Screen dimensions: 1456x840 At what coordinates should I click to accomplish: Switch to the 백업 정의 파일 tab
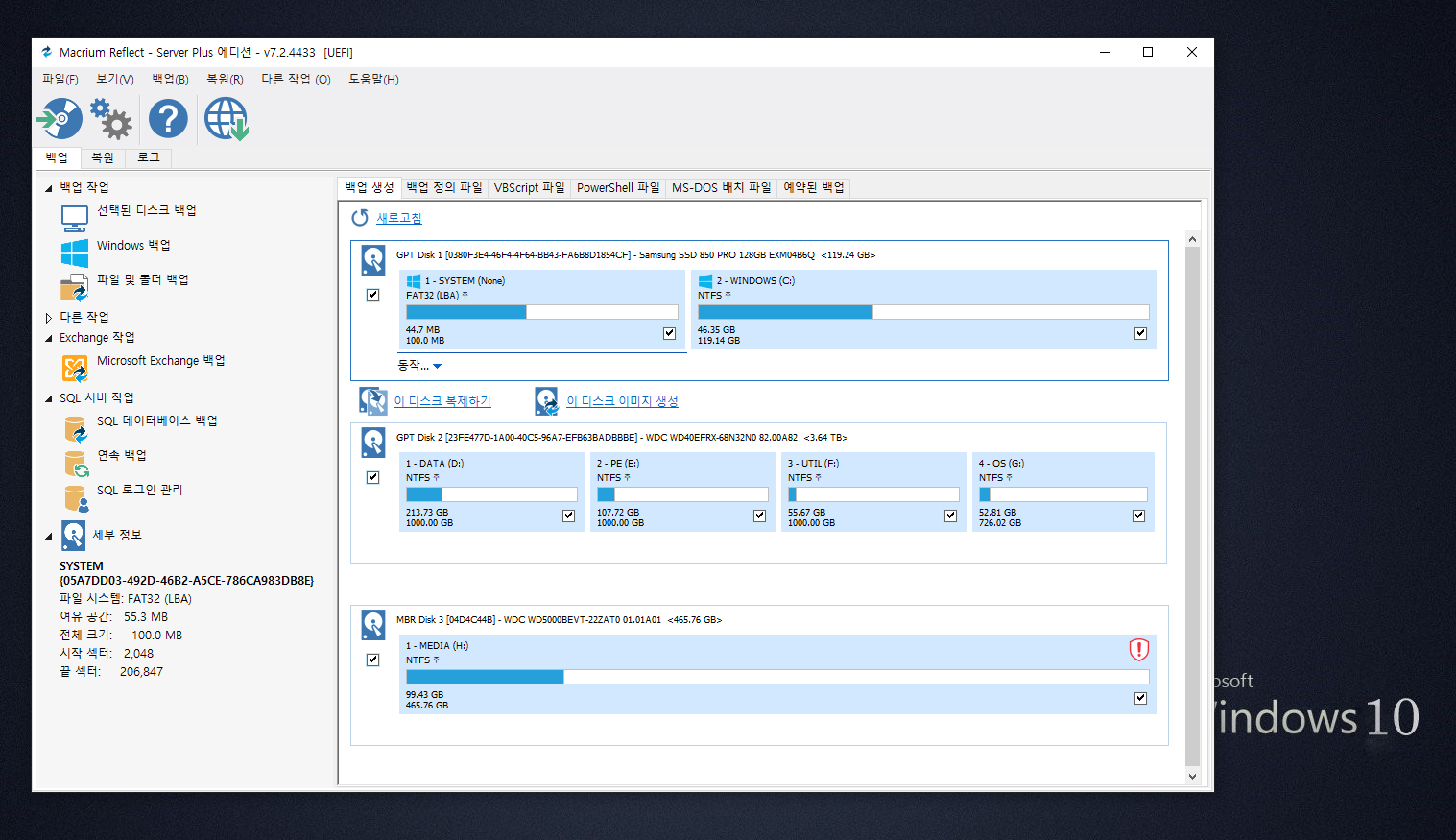coord(444,187)
